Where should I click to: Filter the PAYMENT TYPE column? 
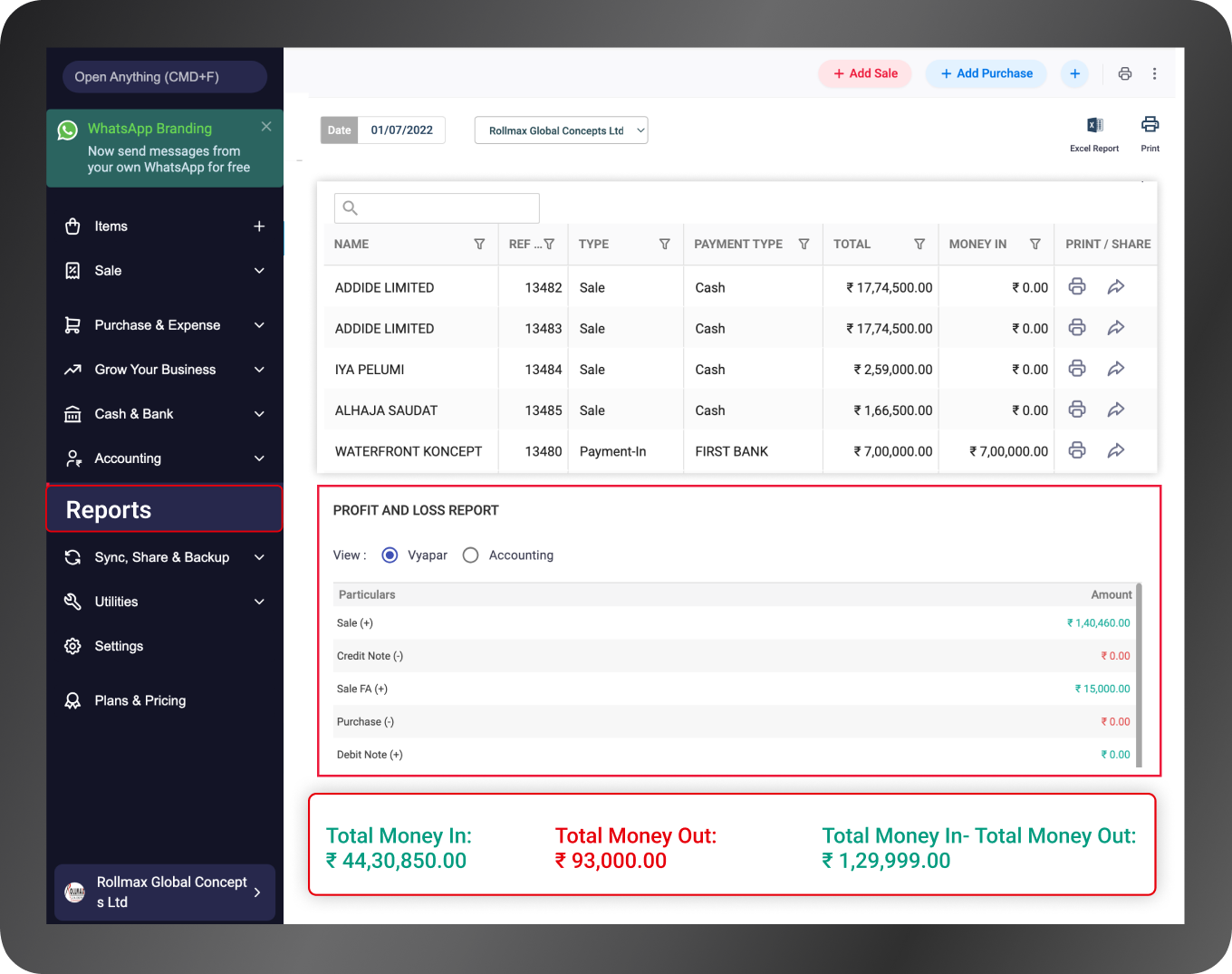point(804,244)
